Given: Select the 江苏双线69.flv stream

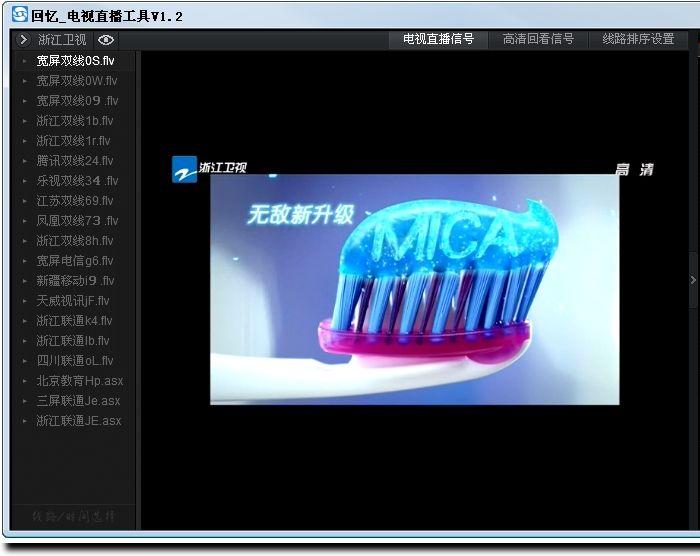Looking at the screenshot, I should click(x=75, y=201).
